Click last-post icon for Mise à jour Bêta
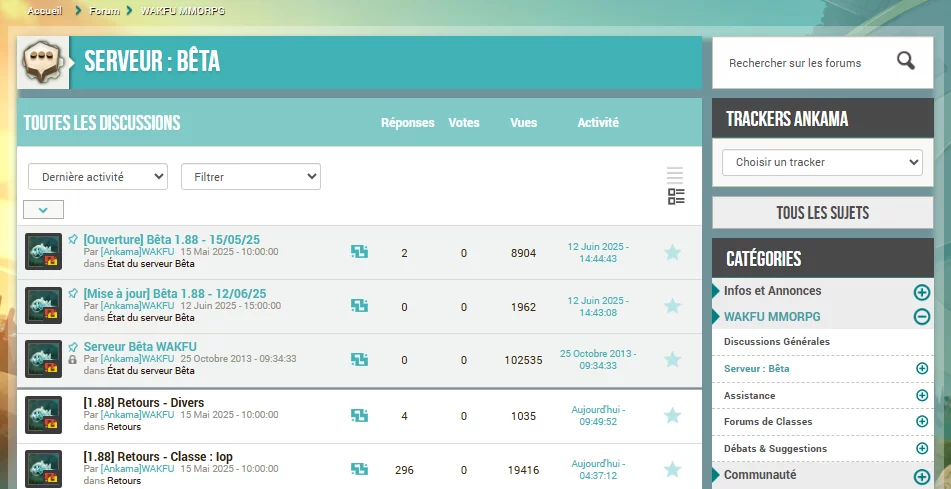Screen dimensions: 951x489 (359, 306)
